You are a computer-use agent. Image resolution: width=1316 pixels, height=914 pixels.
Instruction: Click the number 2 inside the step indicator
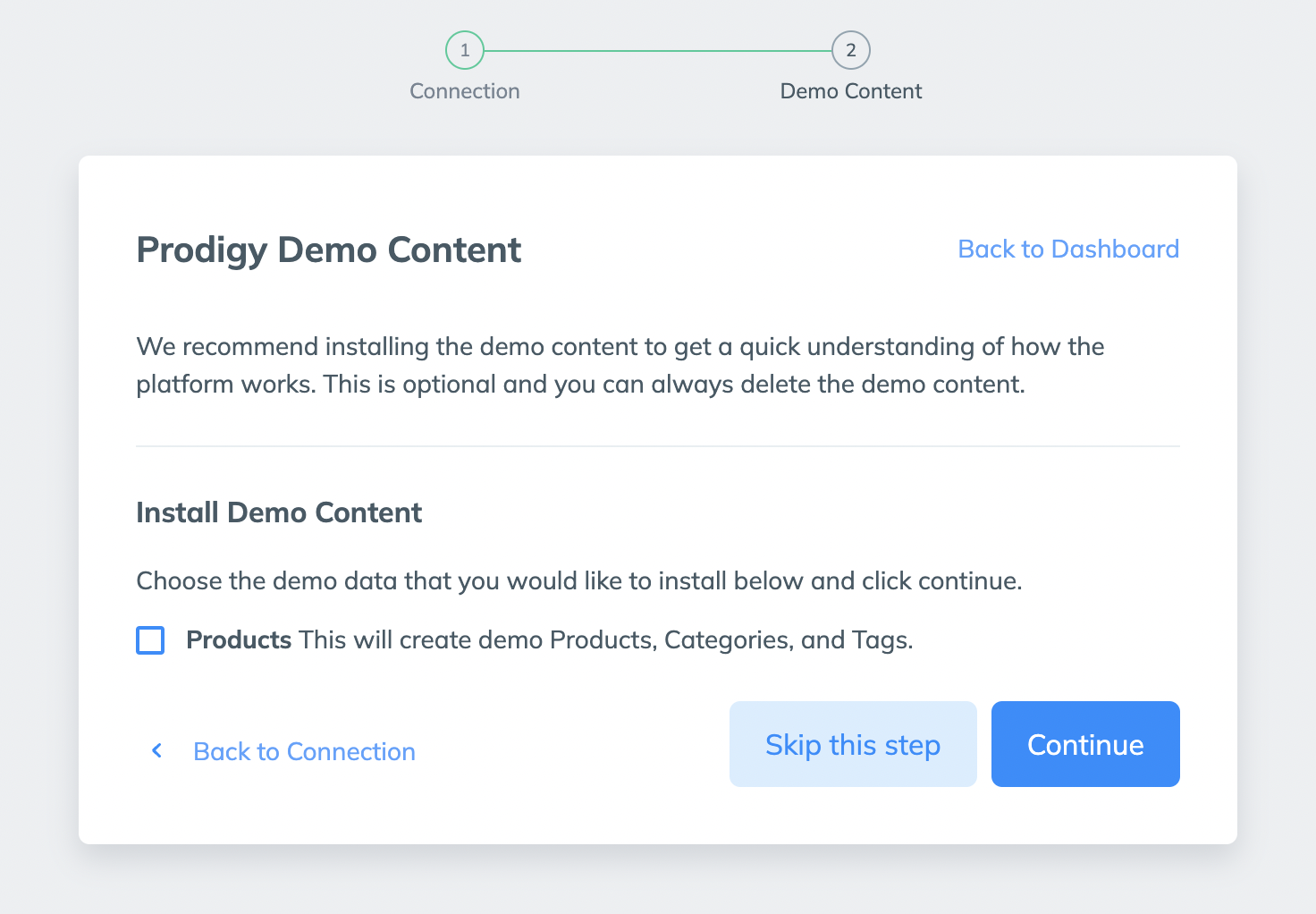(851, 50)
